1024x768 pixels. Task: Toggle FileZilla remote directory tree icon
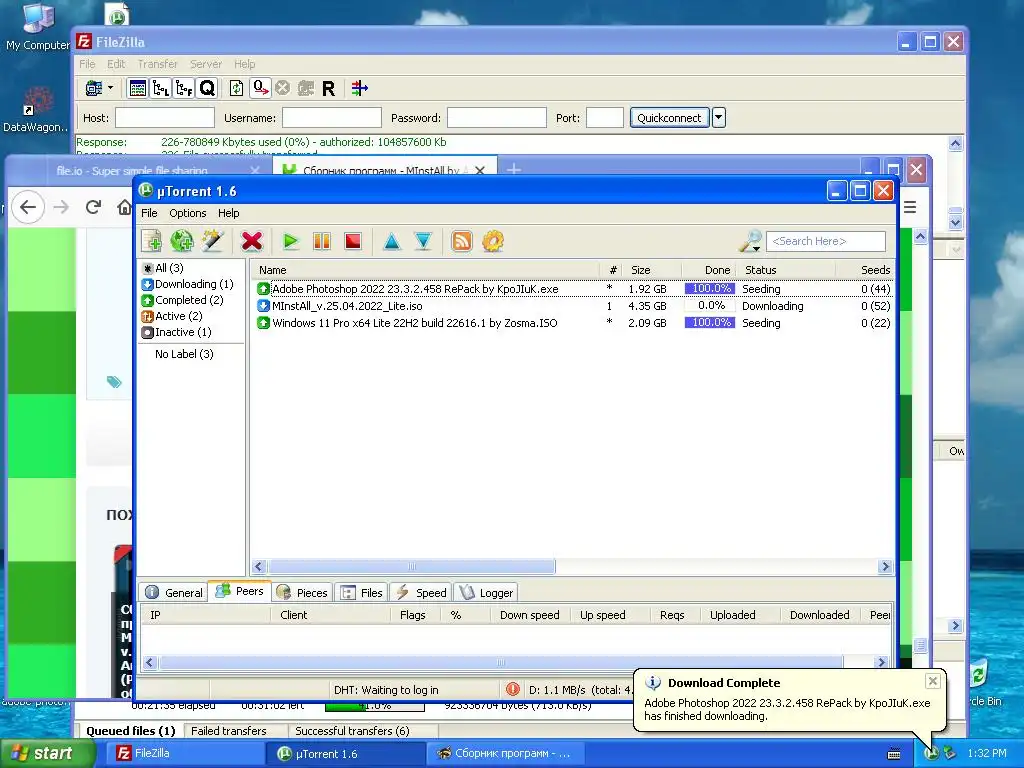[x=184, y=88]
